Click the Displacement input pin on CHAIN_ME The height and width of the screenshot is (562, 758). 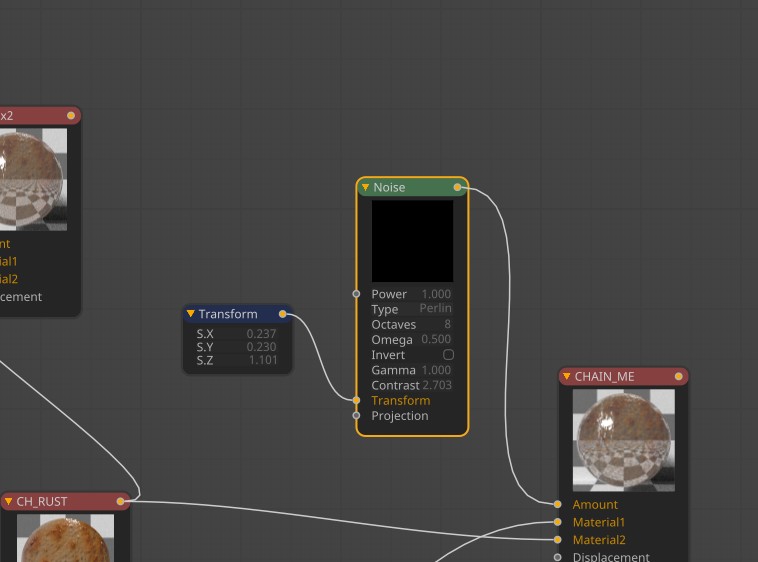[557, 557]
